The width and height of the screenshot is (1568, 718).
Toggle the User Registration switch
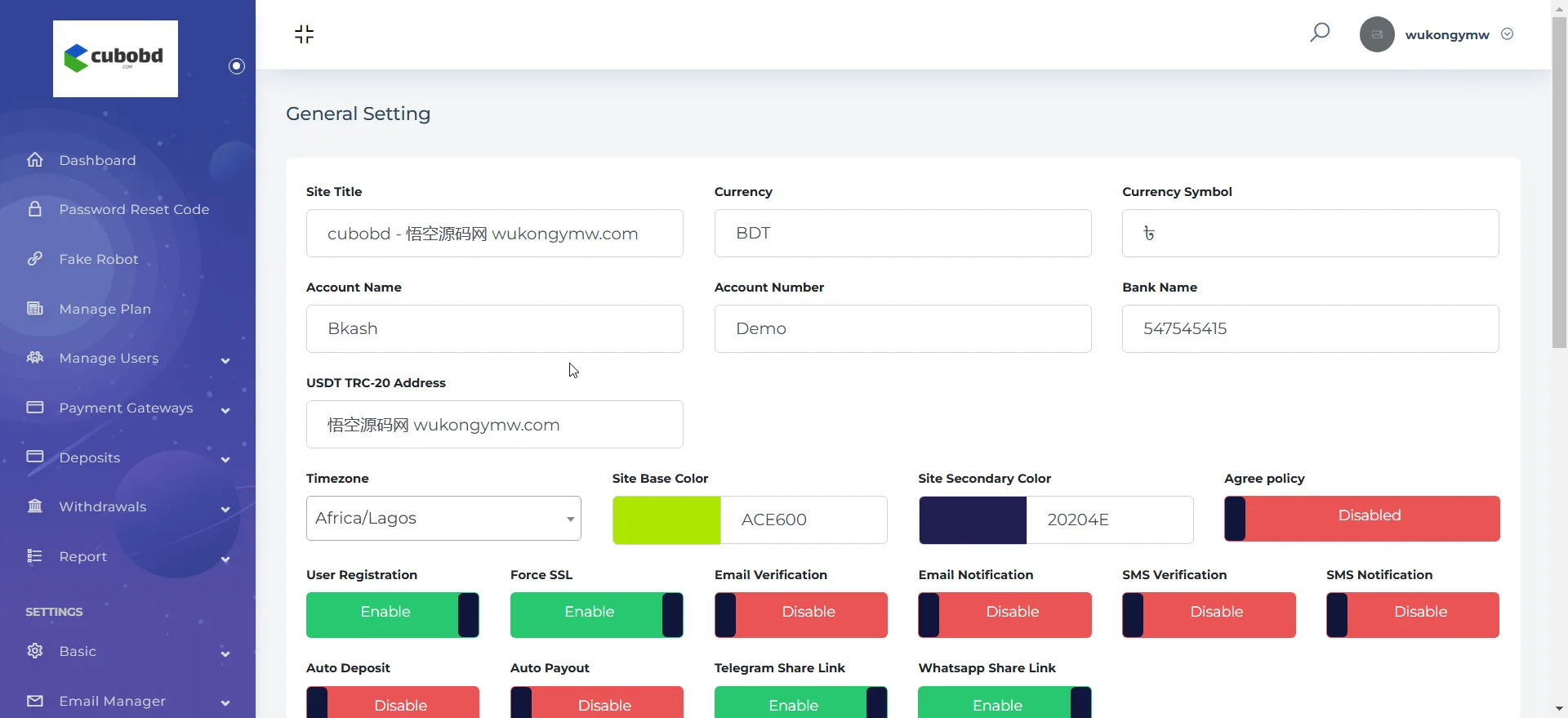[392, 614]
